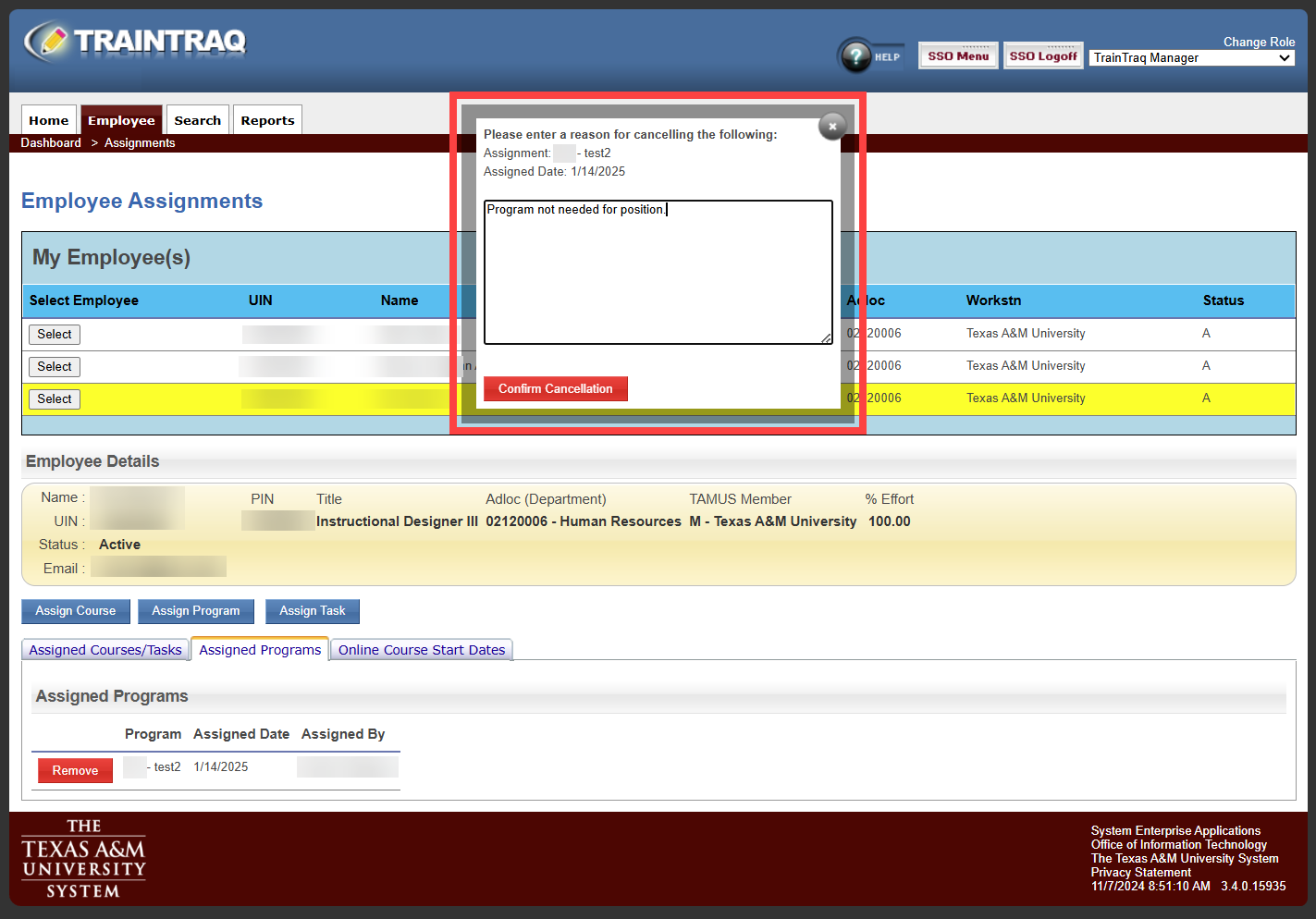Click the Assign Task button
Screen dimensions: 1316x919
tap(313, 611)
